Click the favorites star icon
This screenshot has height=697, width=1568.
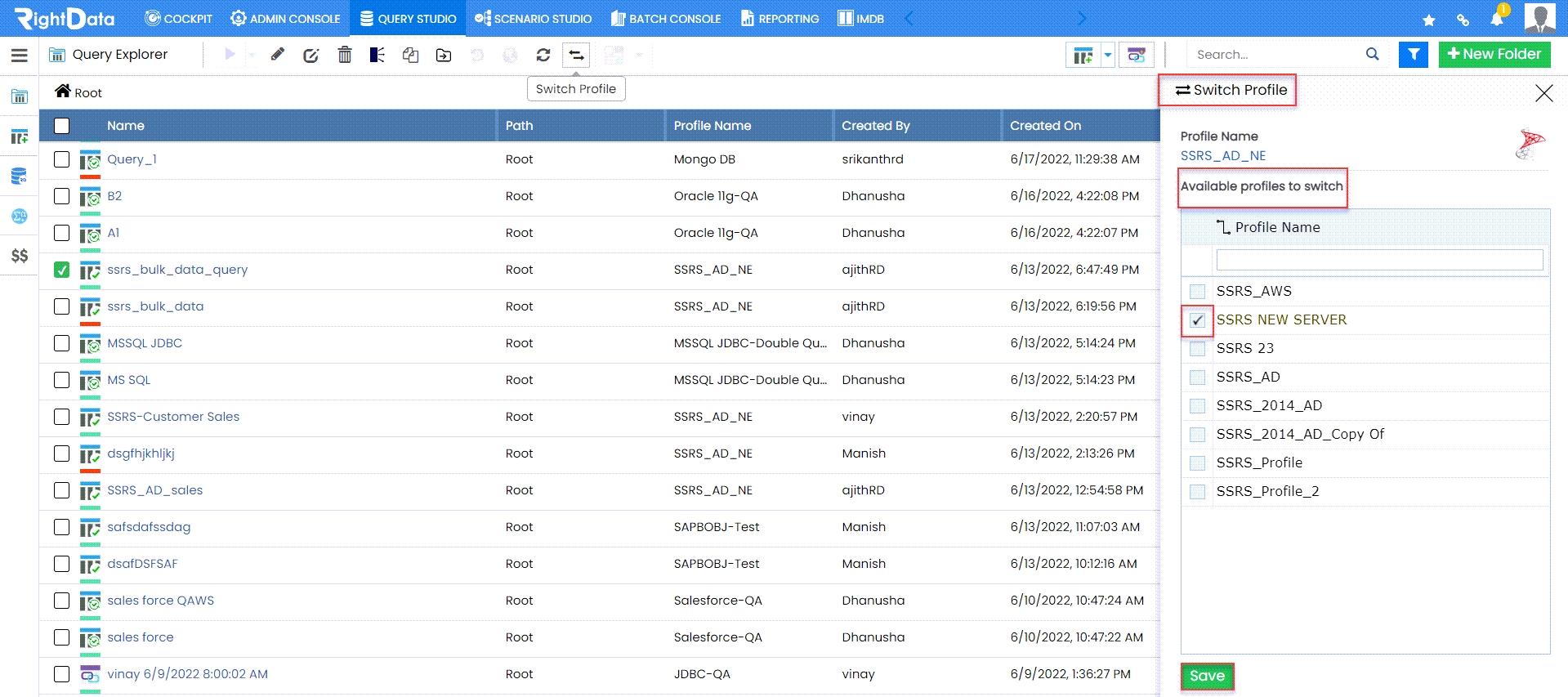[1429, 20]
